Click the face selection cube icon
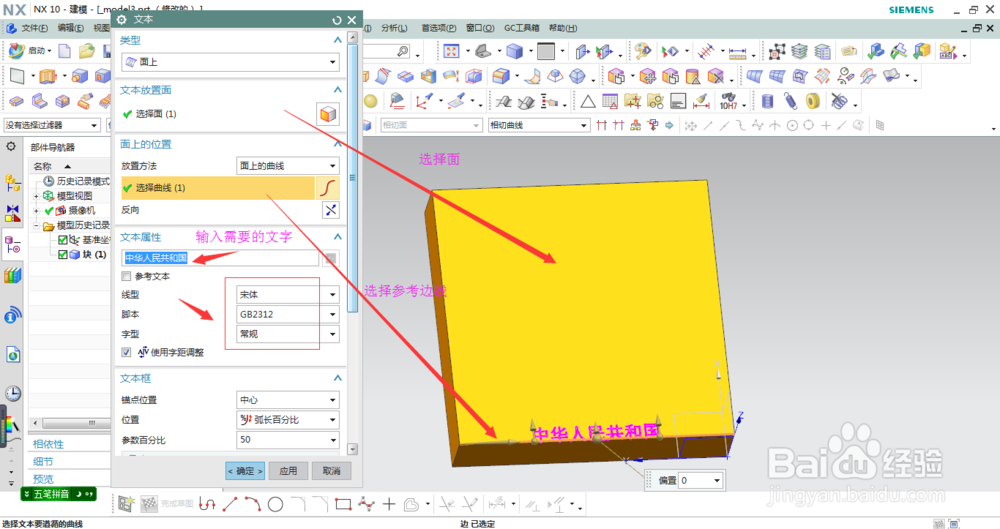 [328, 114]
